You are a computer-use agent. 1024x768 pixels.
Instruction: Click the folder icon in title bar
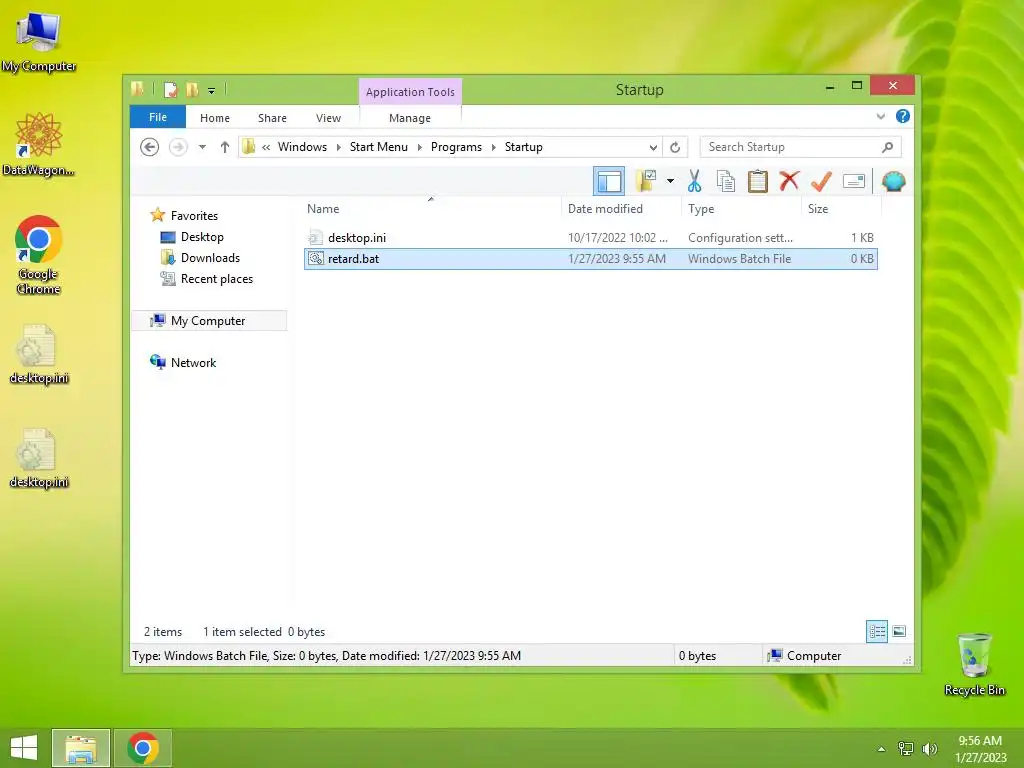[x=137, y=89]
